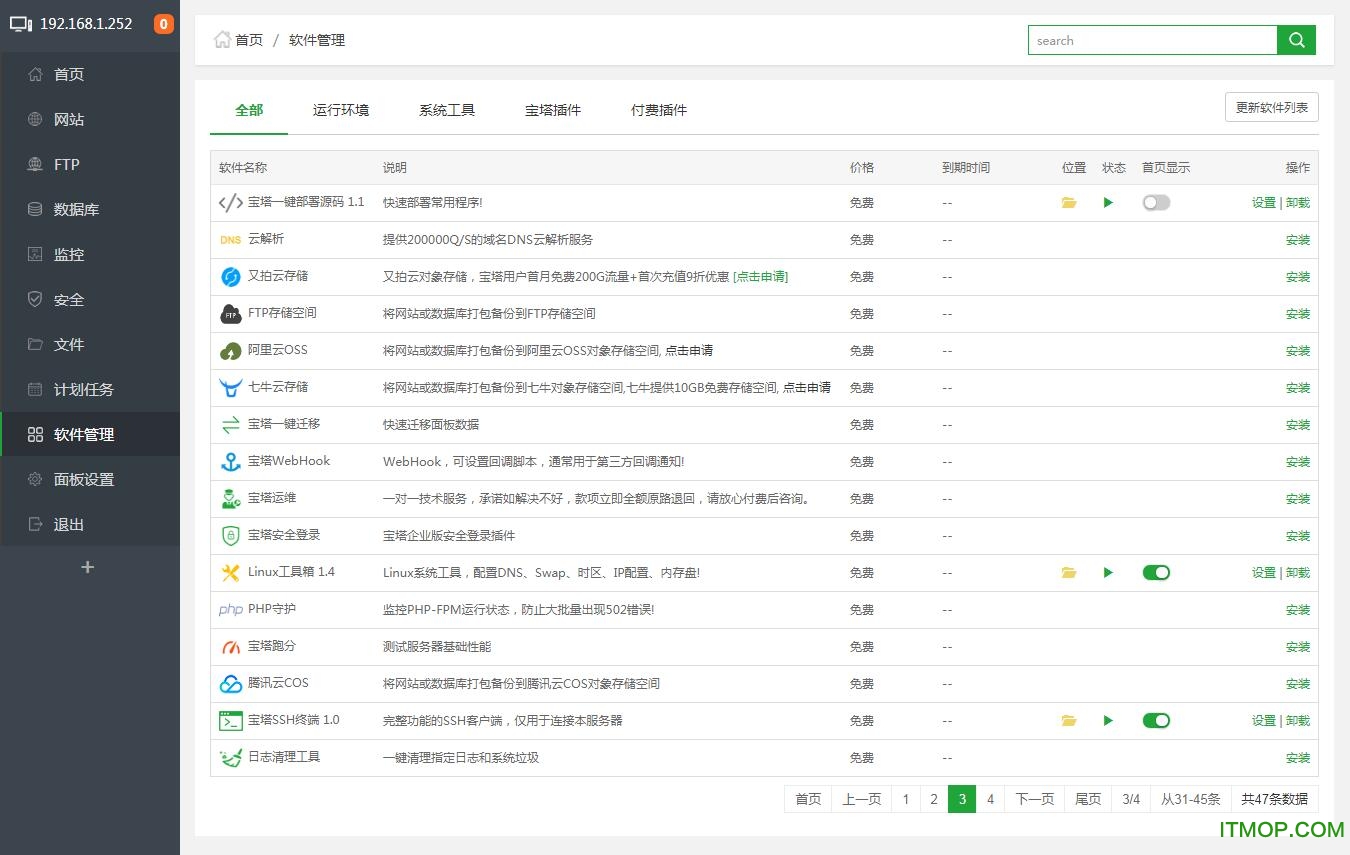Switch to the 付费插件 tab
The width and height of the screenshot is (1350, 855).
tap(658, 111)
